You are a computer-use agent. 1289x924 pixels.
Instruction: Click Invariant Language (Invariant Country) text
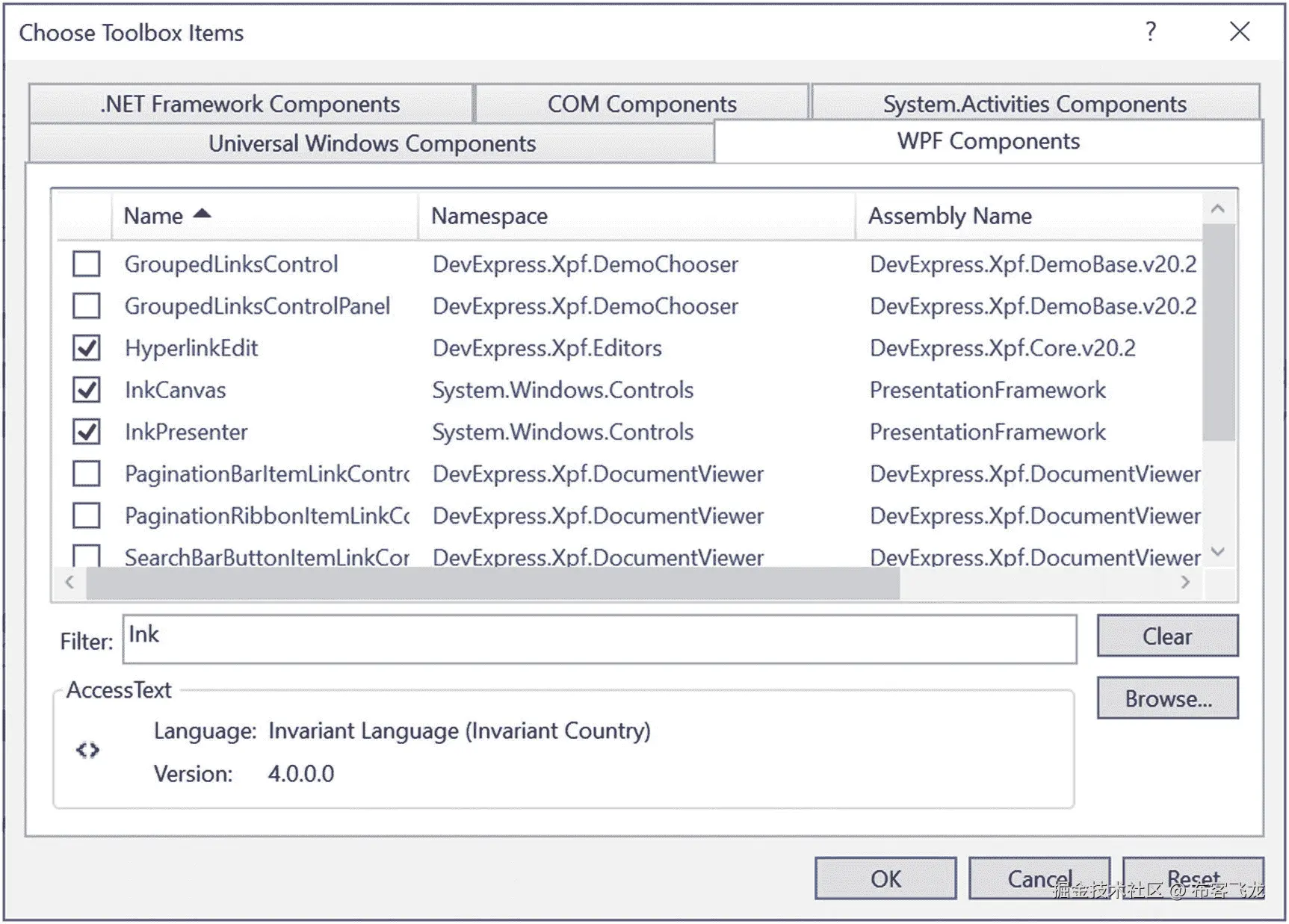pyautogui.click(x=460, y=731)
